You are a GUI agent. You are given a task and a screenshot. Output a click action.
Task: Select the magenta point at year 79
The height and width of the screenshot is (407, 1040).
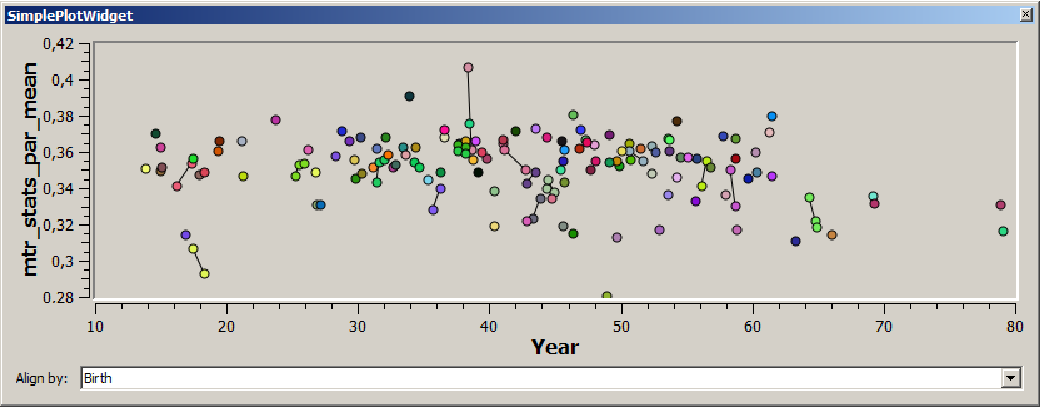point(1001,205)
